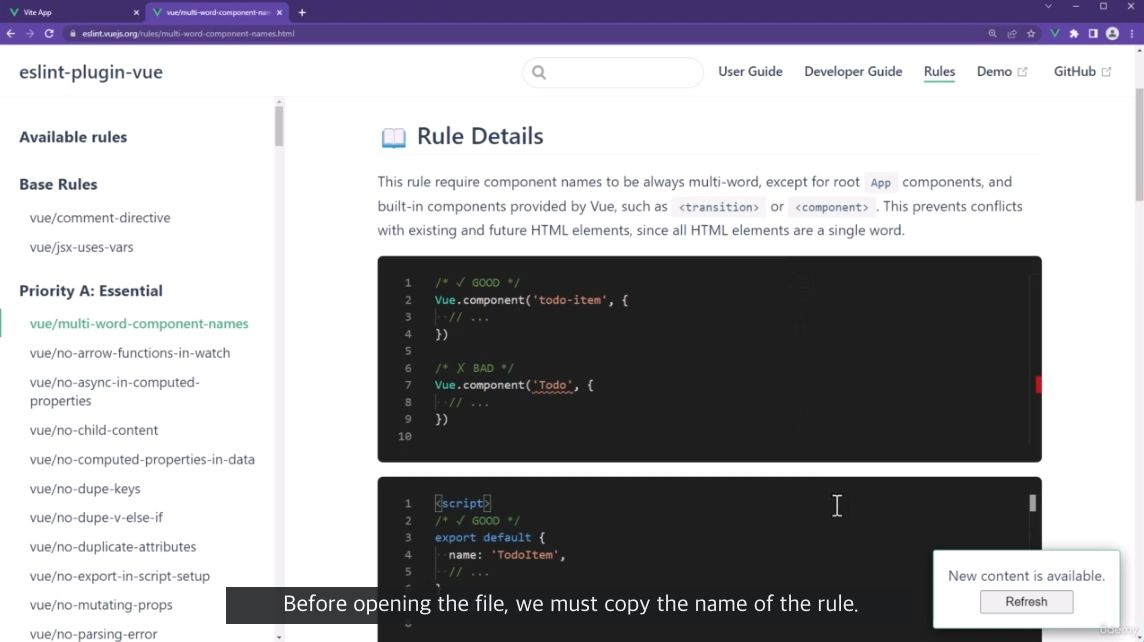Open vue/comment-directive rule

click(100, 217)
